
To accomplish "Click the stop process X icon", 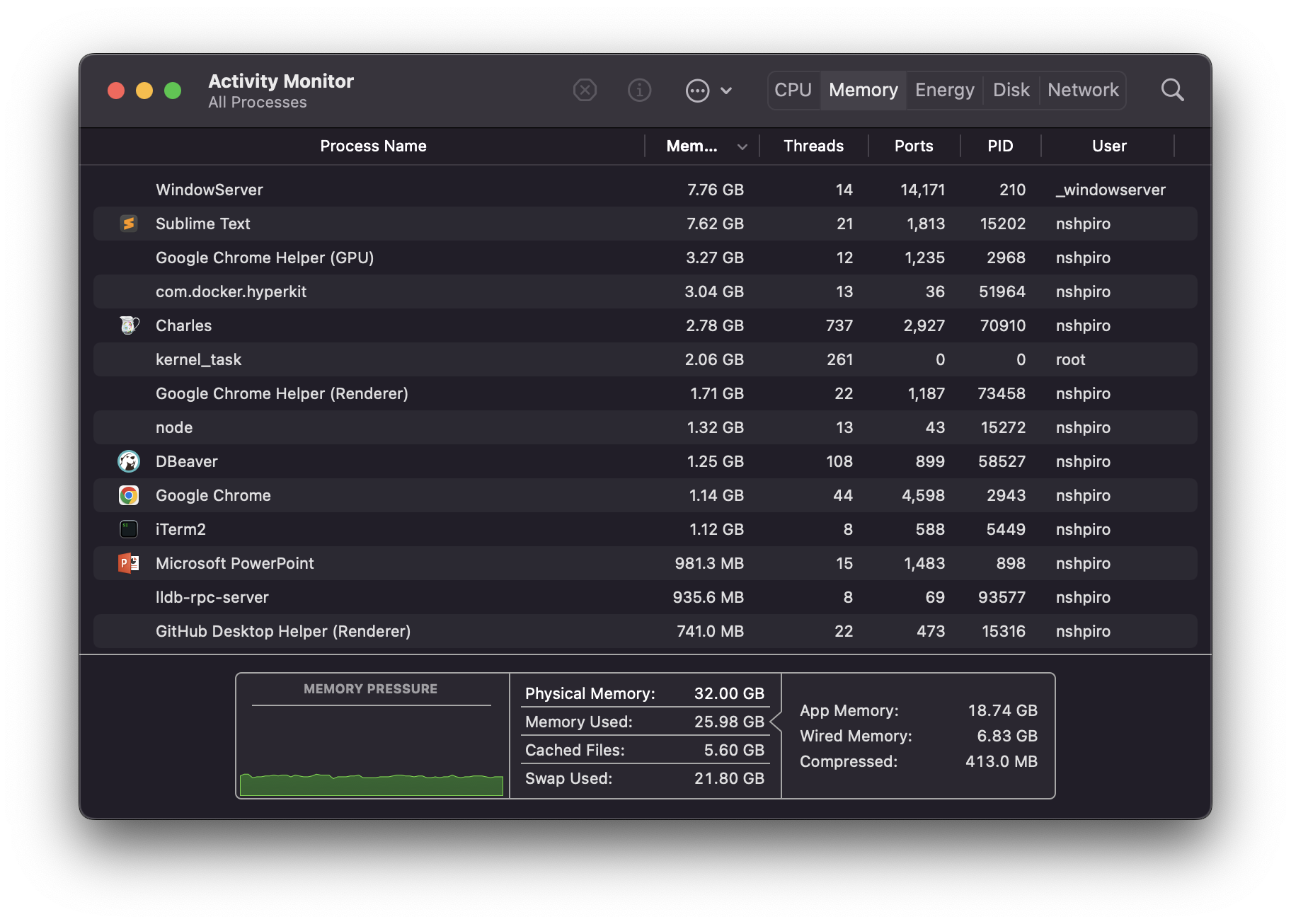I will 585,91.
